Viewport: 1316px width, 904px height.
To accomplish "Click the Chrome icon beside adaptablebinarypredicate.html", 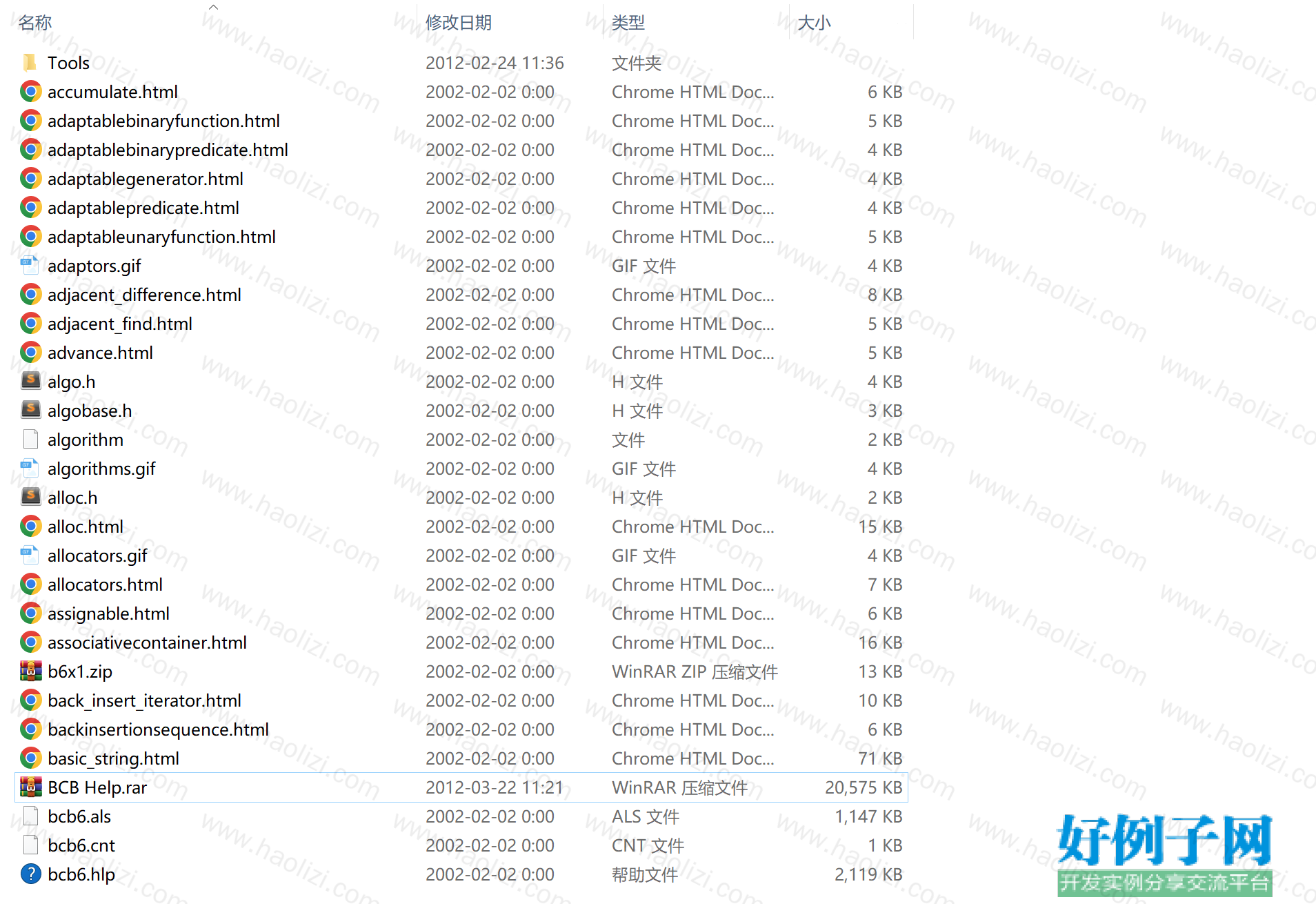I will [x=30, y=150].
